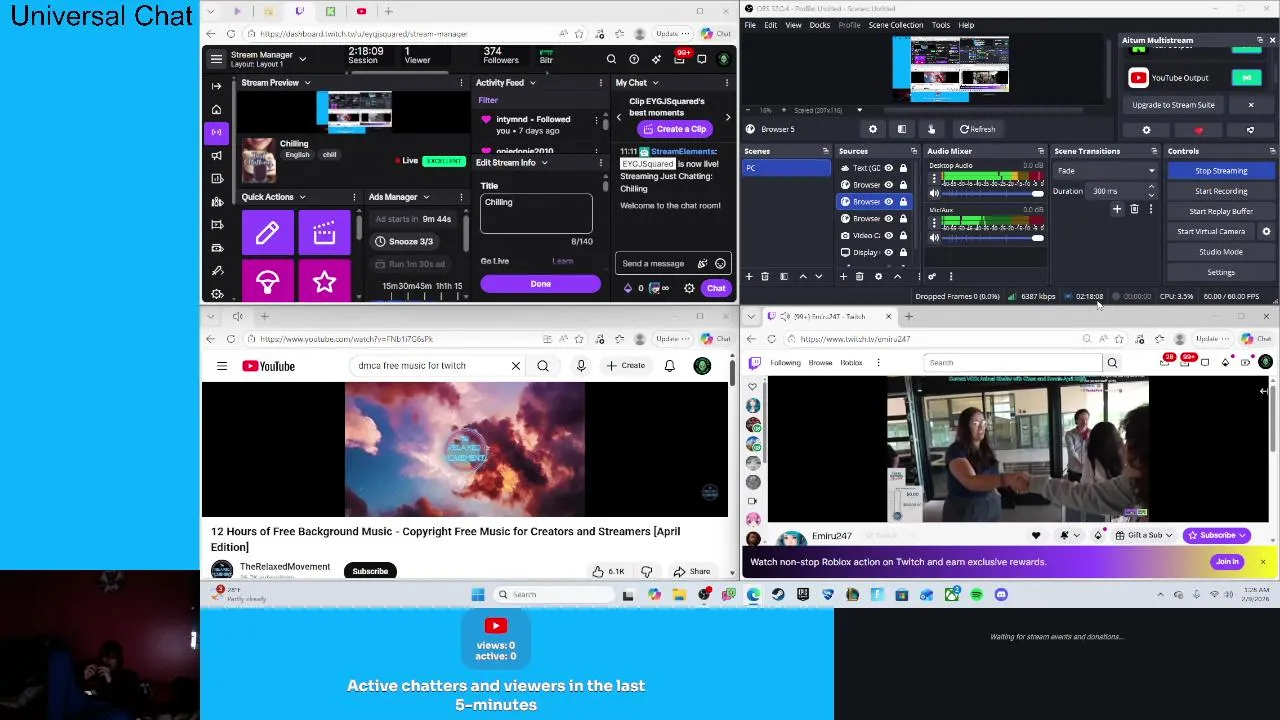The height and width of the screenshot is (720, 1280).
Task: Open the Gift a Sub dropdown on Twitch
Action: pos(1145,535)
